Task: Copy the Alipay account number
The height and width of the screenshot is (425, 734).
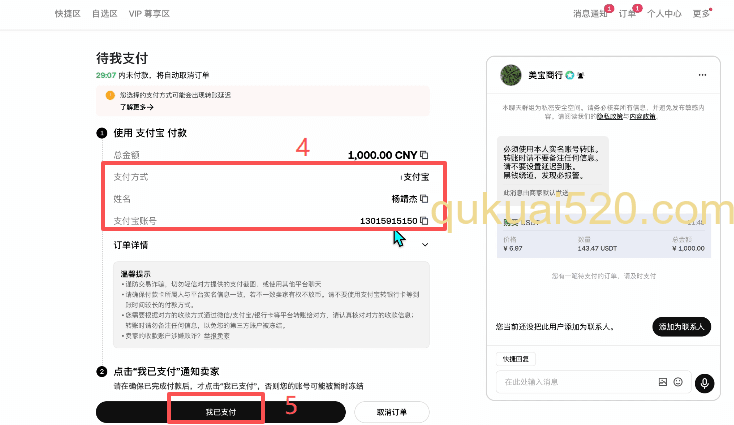Action: [x=424, y=220]
